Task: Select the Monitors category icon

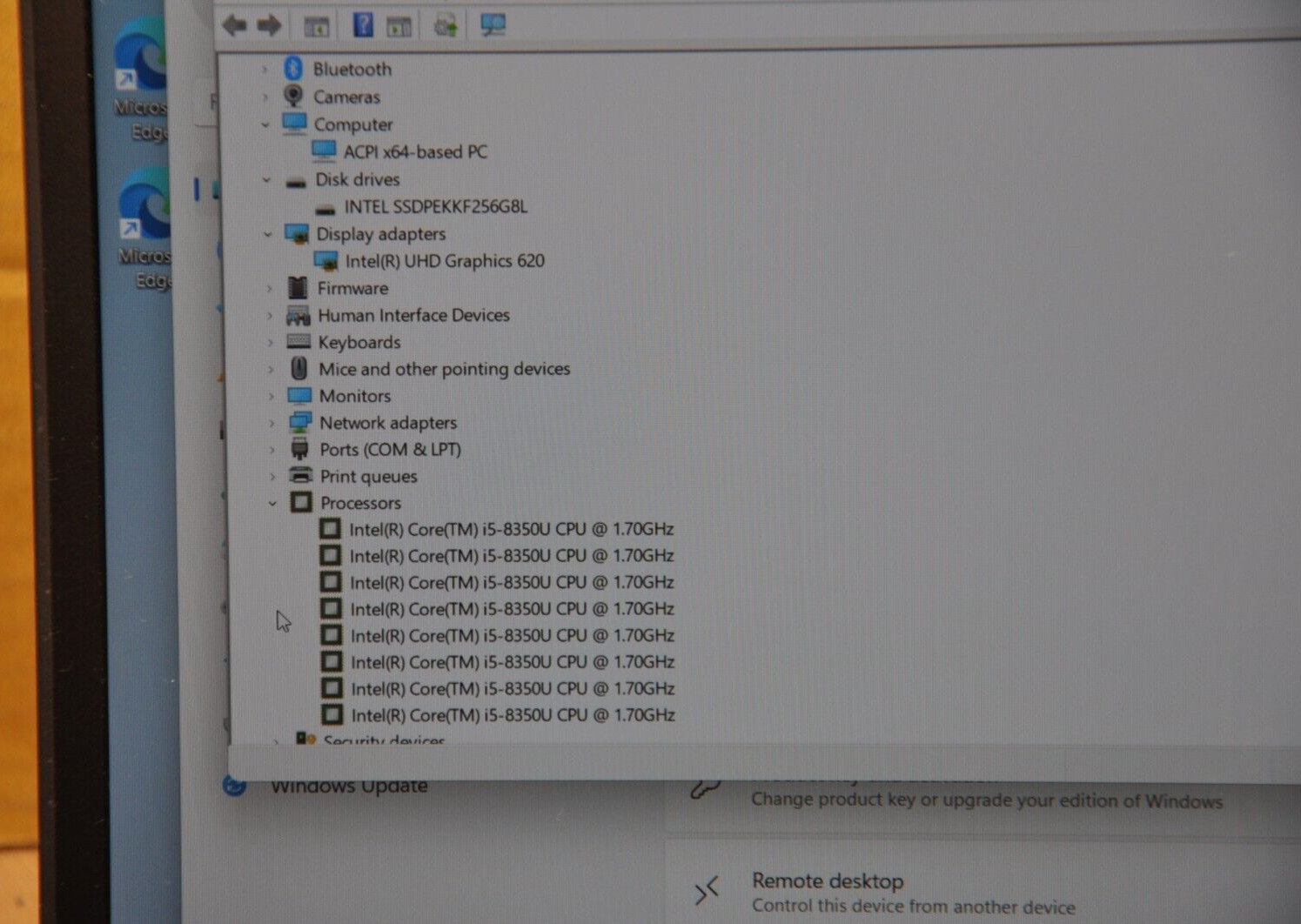Action: click(x=299, y=396)
